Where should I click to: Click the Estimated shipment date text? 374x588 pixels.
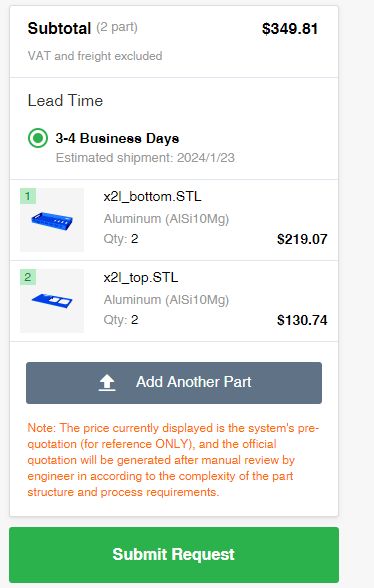[x=145, y=158]
